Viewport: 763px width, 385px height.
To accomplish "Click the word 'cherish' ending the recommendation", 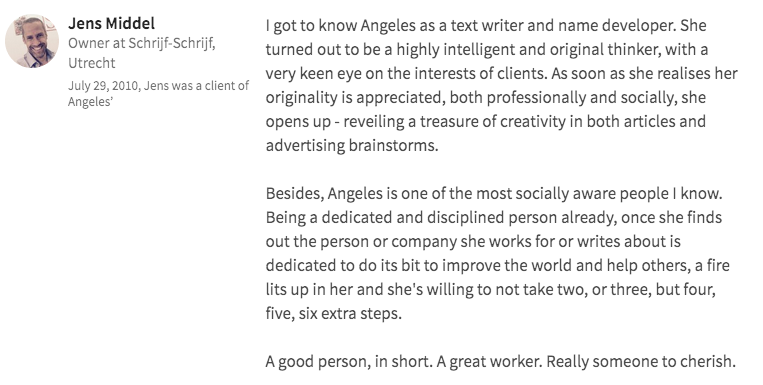I will coord(709,362).
